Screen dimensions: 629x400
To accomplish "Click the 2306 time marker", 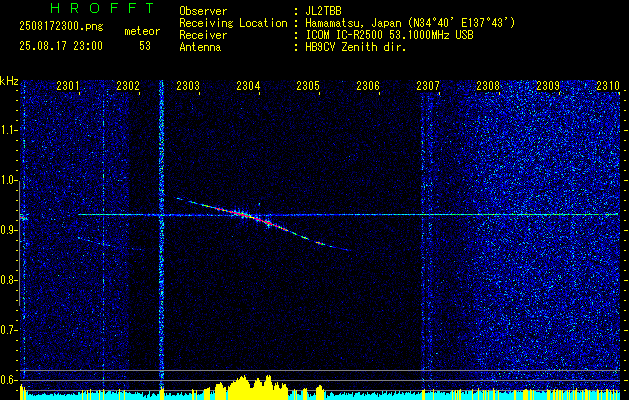I will pos(368,85).
